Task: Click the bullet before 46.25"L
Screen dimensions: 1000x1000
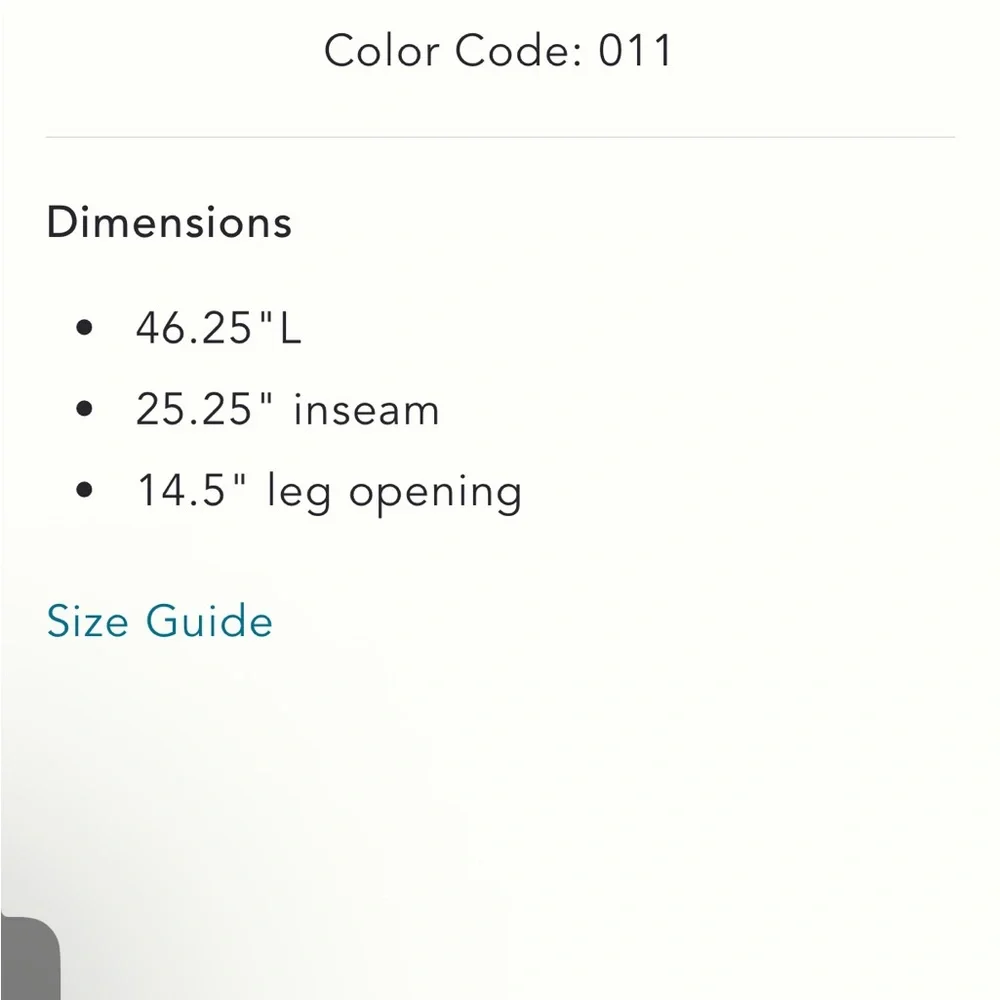Action: coord(84,327)
